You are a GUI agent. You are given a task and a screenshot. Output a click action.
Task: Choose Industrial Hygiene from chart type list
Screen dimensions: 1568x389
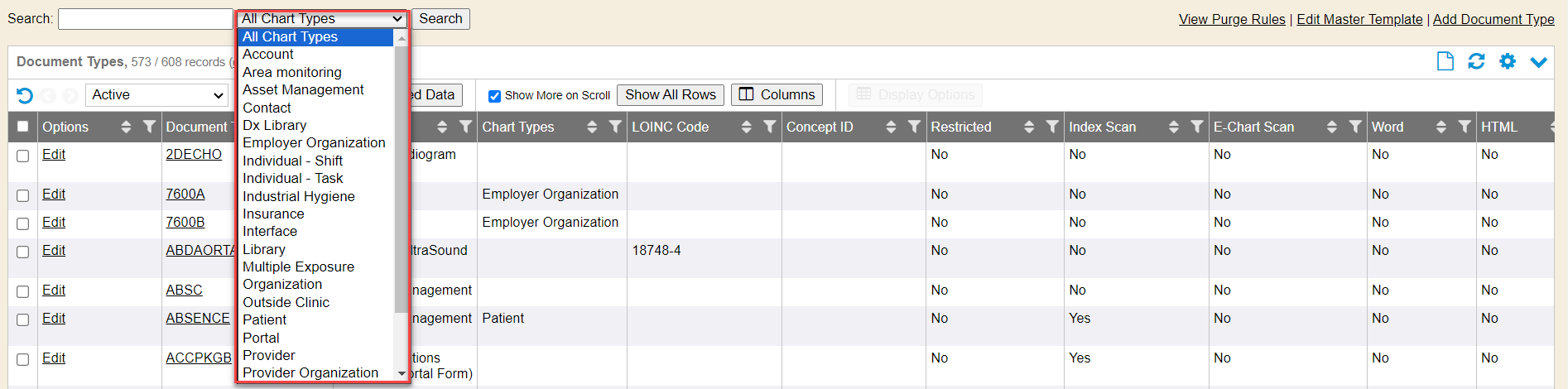coord(298,196)
